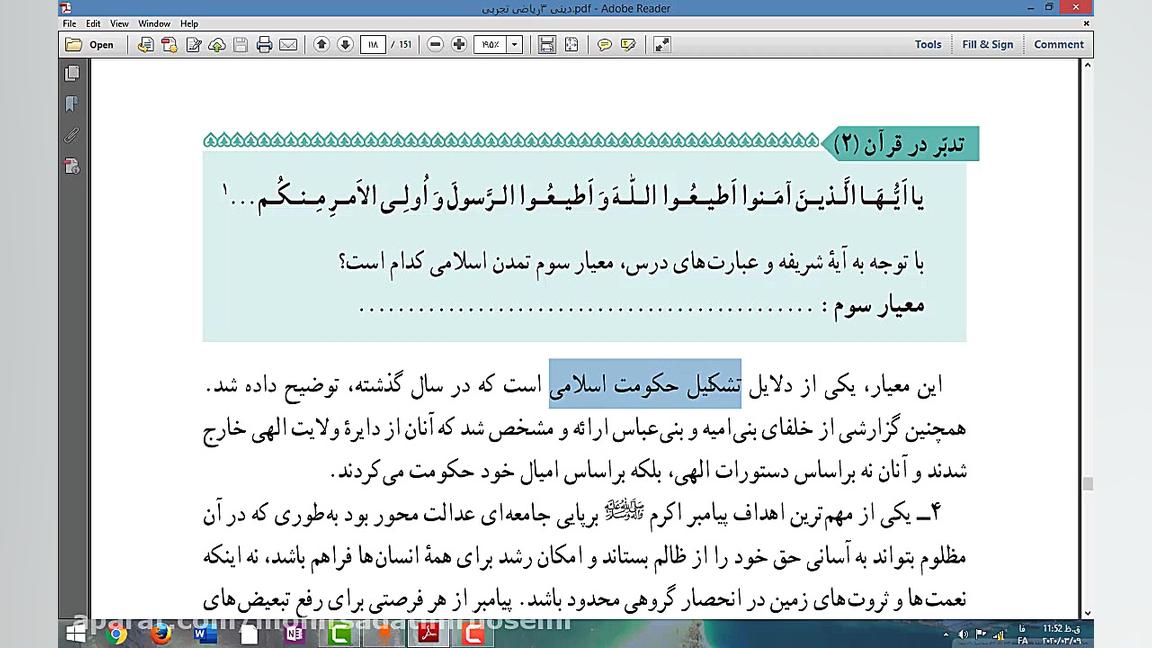Click scrollbar down arrow

[1087, 613]
